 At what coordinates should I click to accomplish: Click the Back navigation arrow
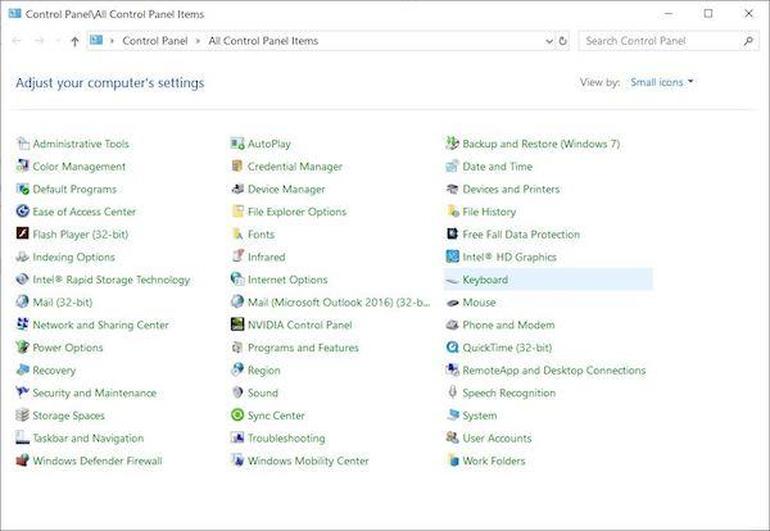pos(16,41)
